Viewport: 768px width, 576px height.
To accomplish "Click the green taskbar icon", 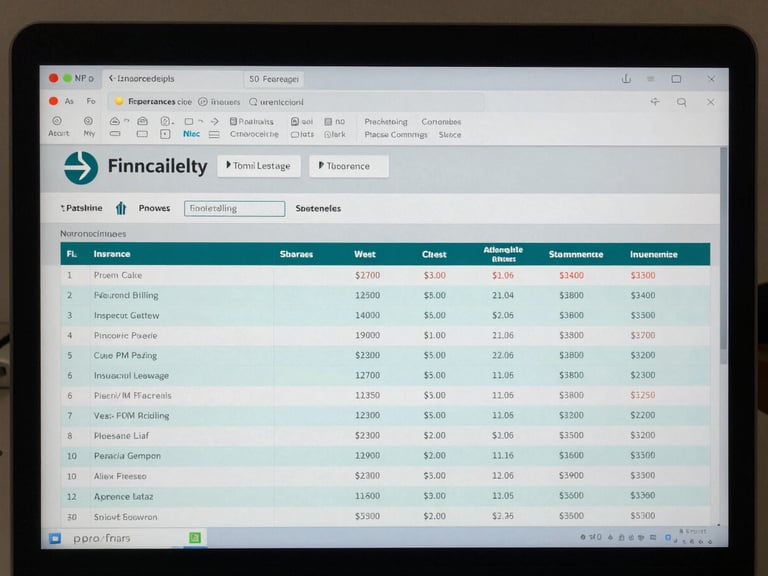I will point(194,538).
